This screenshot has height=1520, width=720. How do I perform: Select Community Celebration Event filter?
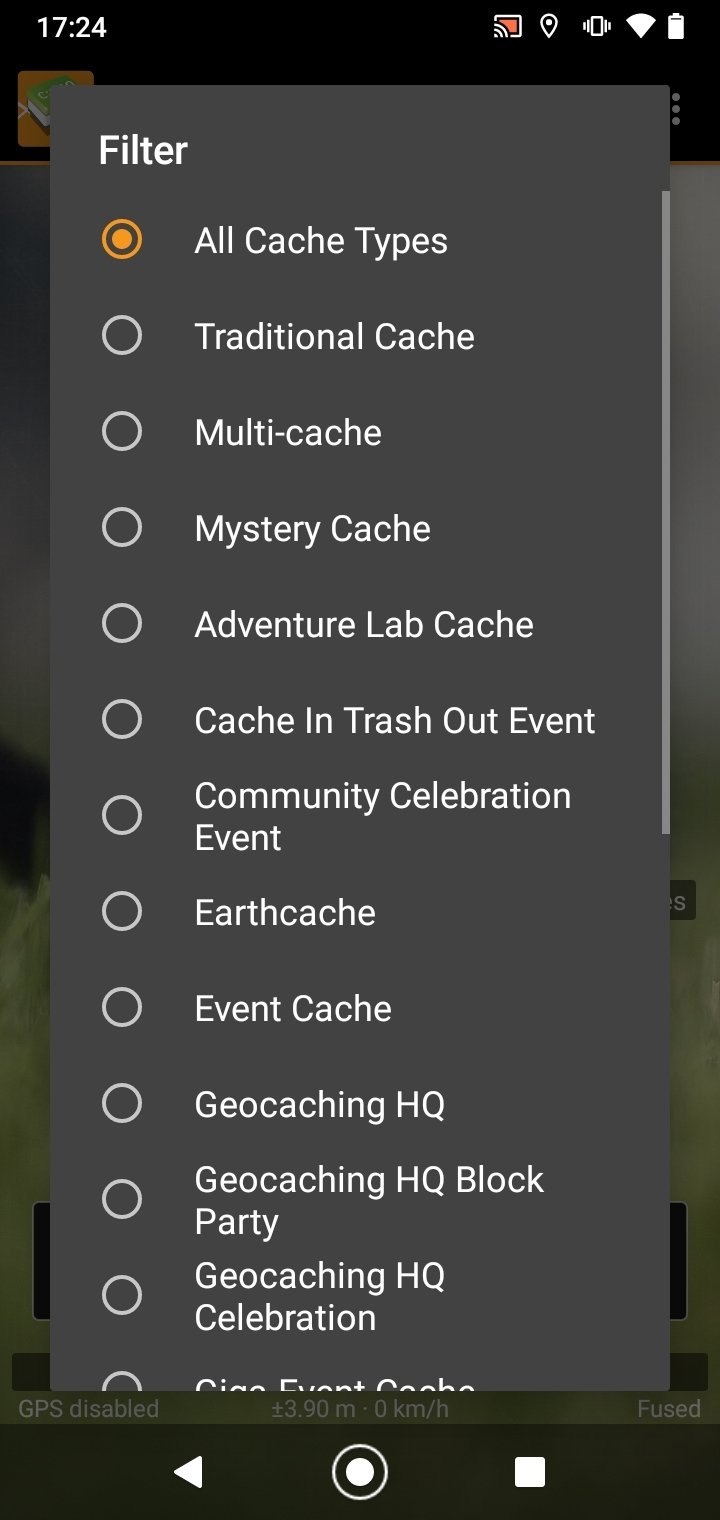click(x=122, y=816)
